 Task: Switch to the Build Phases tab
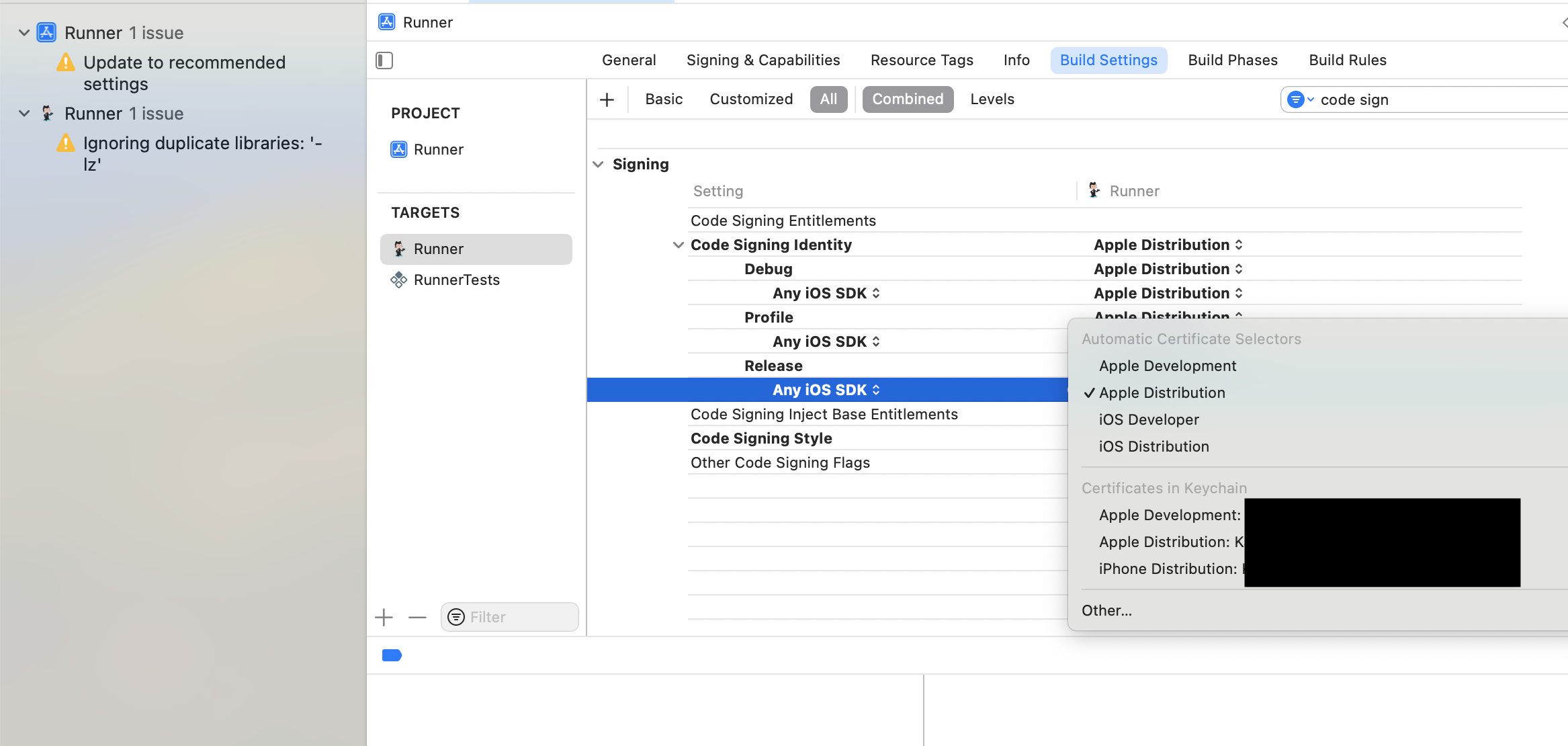pos(1232,60)
